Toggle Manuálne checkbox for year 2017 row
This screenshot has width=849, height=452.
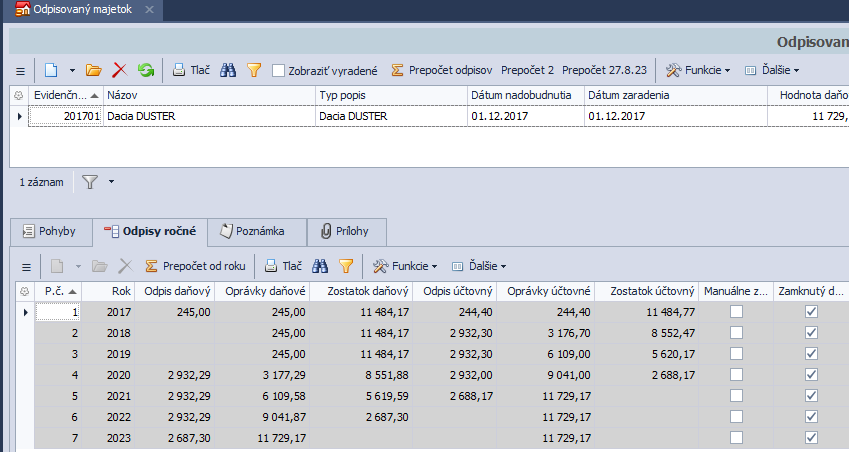pos(737,312)
